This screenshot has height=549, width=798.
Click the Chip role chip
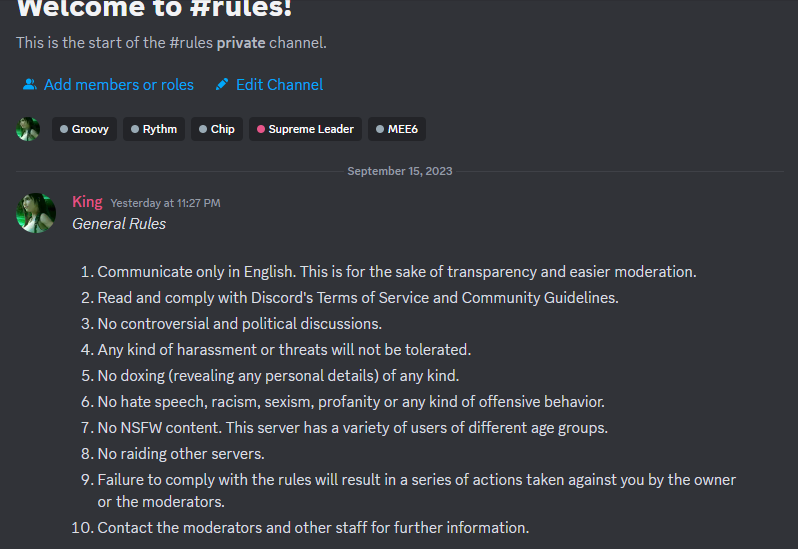pyautogui.click(x=217, y=129)
